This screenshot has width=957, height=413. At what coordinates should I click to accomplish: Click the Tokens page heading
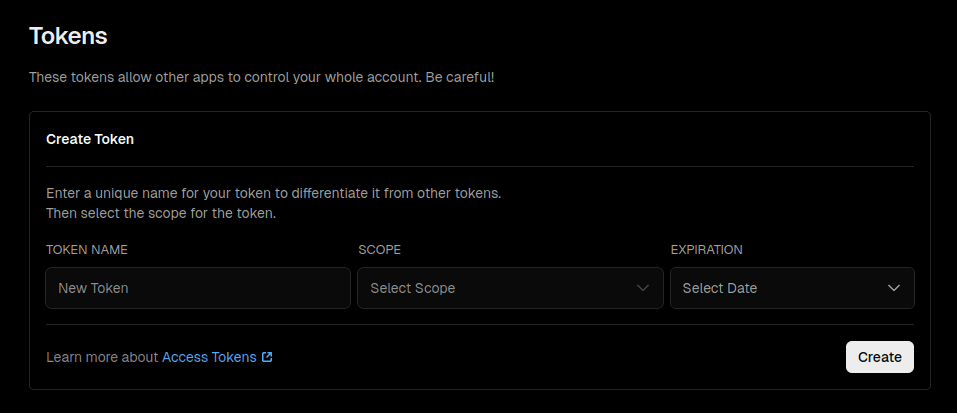coord(68,36)
